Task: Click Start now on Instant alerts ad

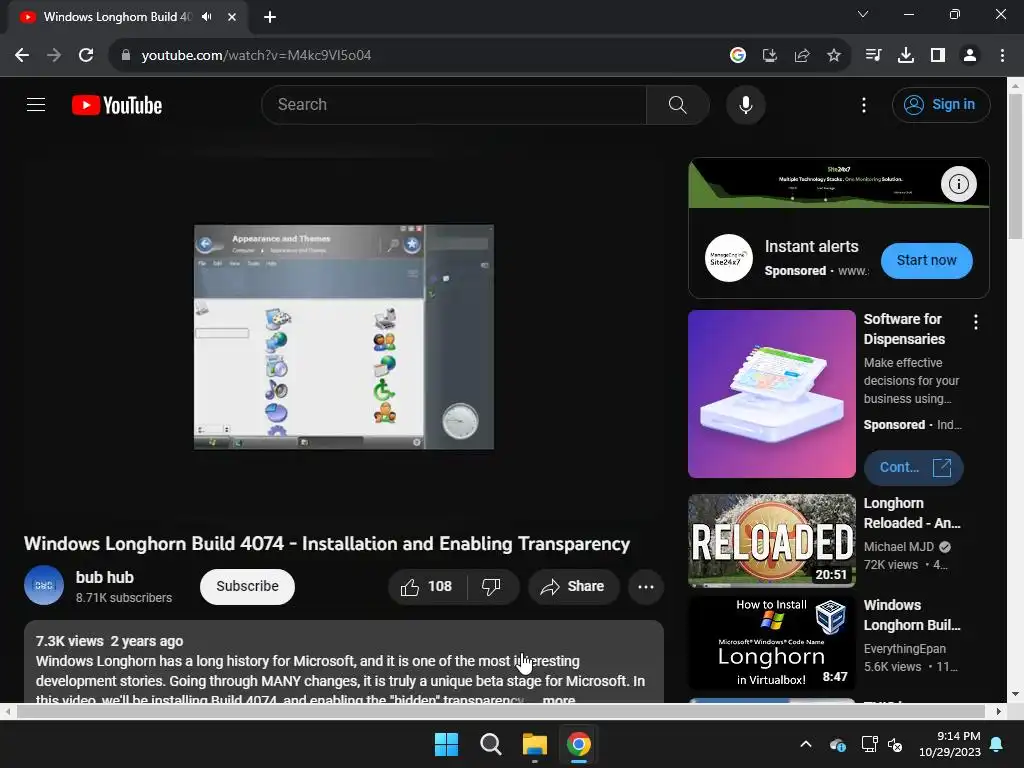Action: [926, 260]
